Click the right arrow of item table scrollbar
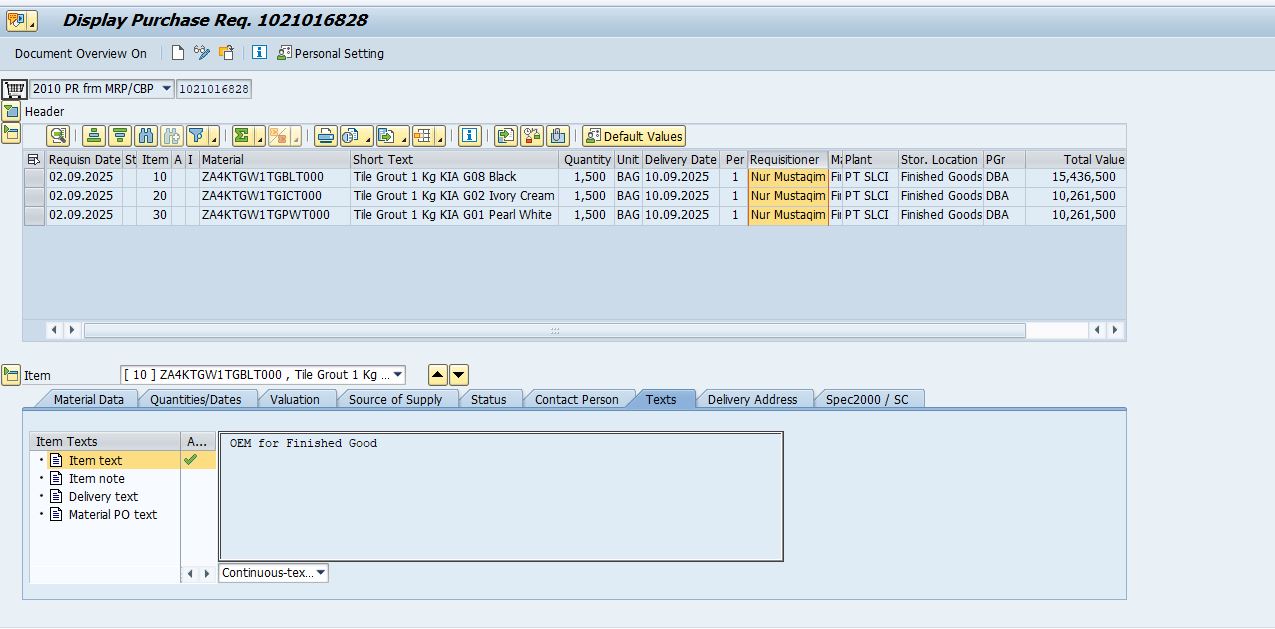 click(1115, 330)
